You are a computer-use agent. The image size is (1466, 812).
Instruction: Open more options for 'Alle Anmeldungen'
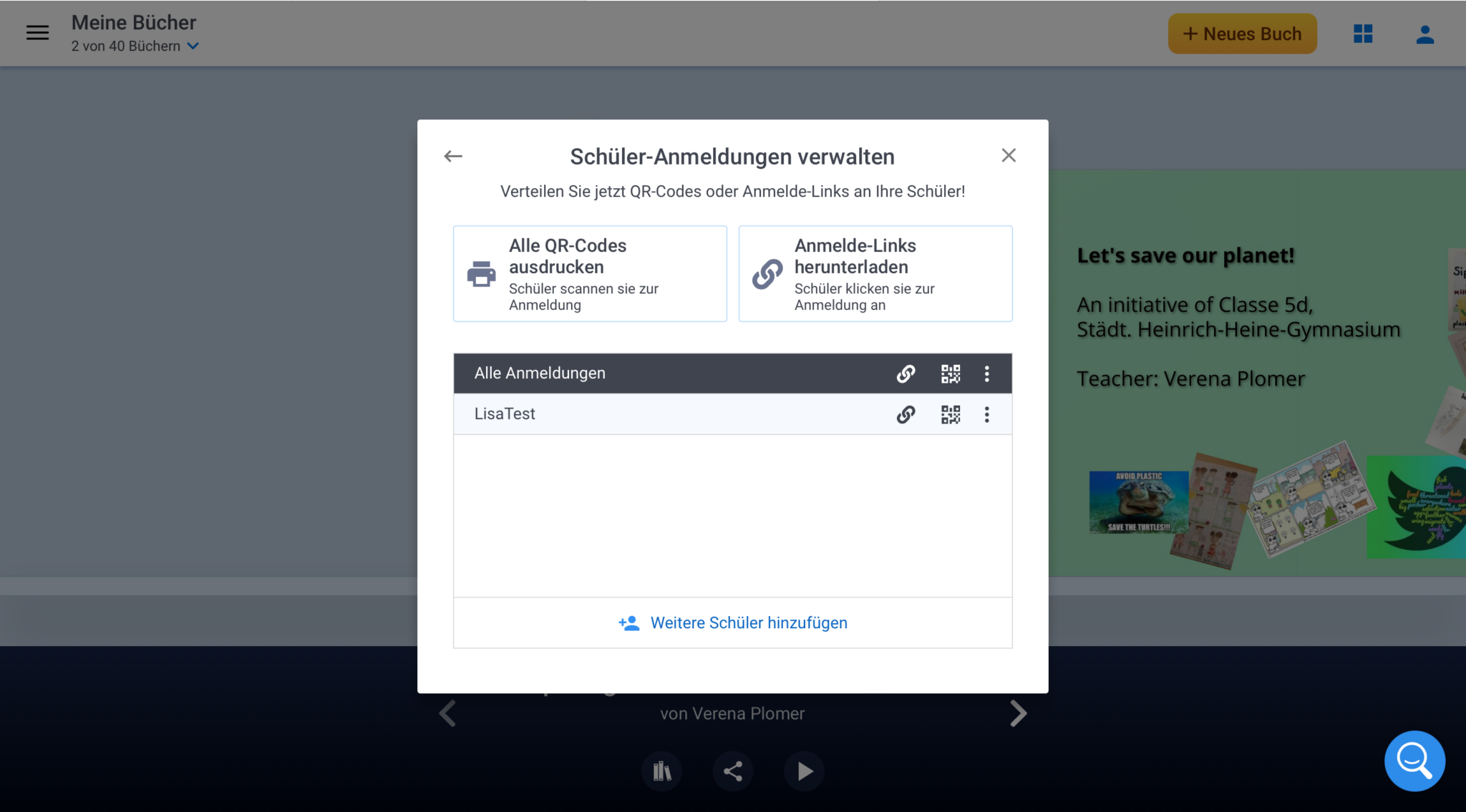(986, 373)
